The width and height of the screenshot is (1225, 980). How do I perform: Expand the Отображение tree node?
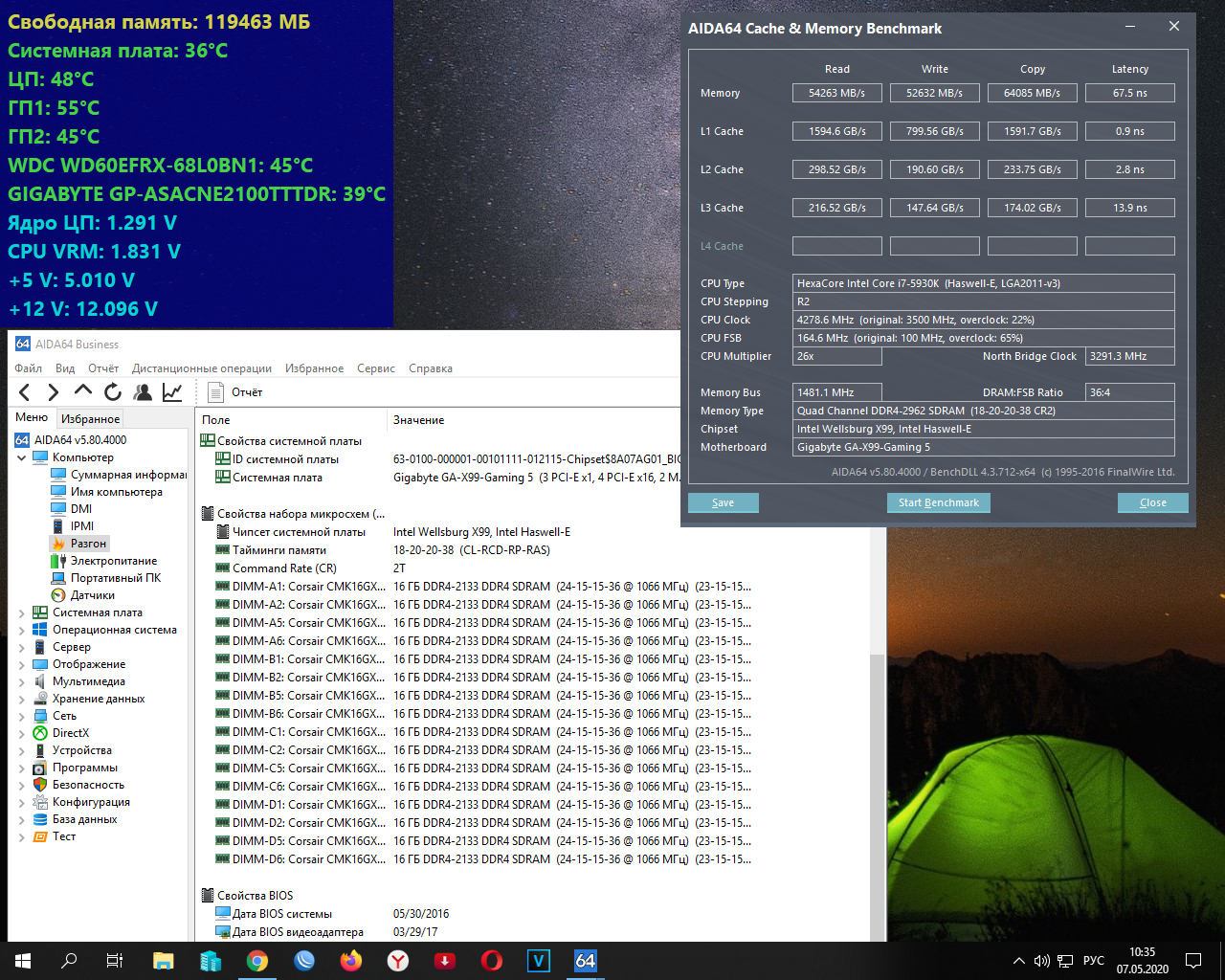[x=22, y=664]
